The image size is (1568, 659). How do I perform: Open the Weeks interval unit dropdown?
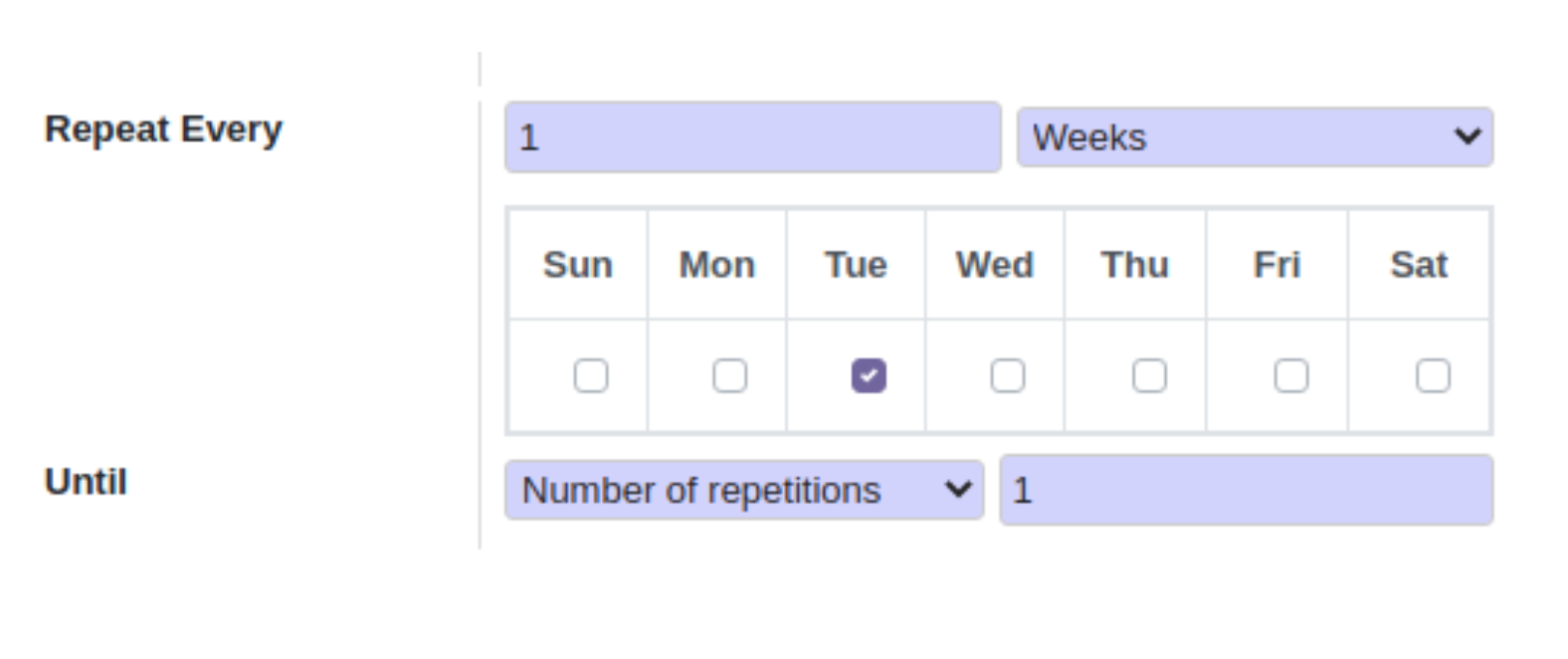[x=1254, y=137]
